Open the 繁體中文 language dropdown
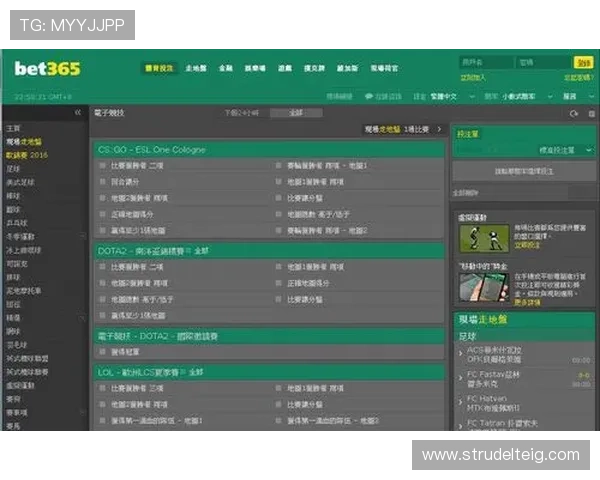The width and height of the screenshot is (600, 480). point(452,96)
